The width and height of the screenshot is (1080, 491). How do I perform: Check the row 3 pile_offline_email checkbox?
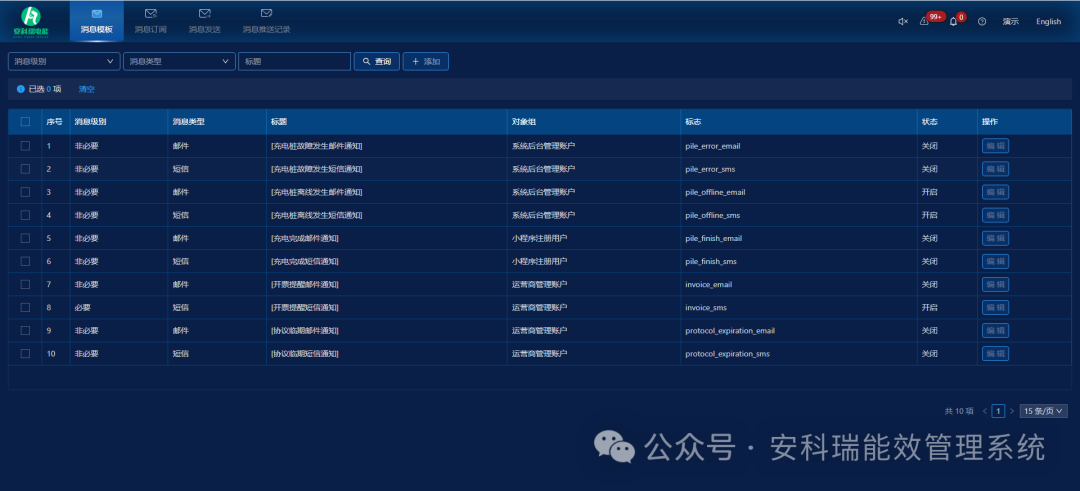(25, 192)
